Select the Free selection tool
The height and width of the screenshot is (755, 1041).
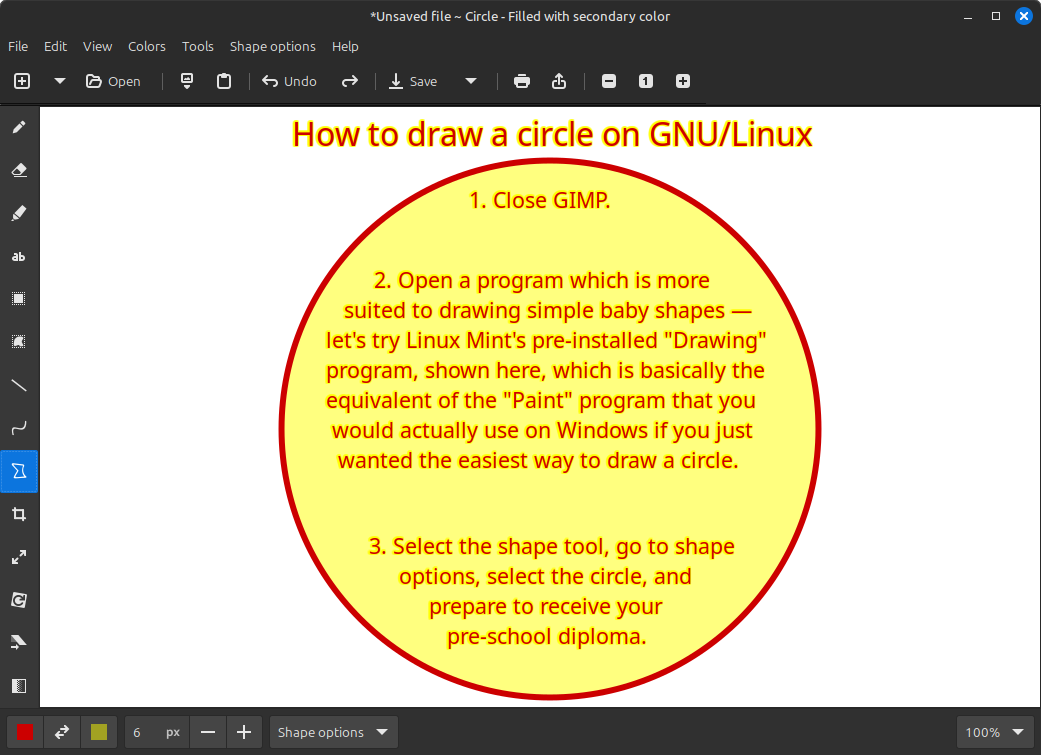pos(19,342)
